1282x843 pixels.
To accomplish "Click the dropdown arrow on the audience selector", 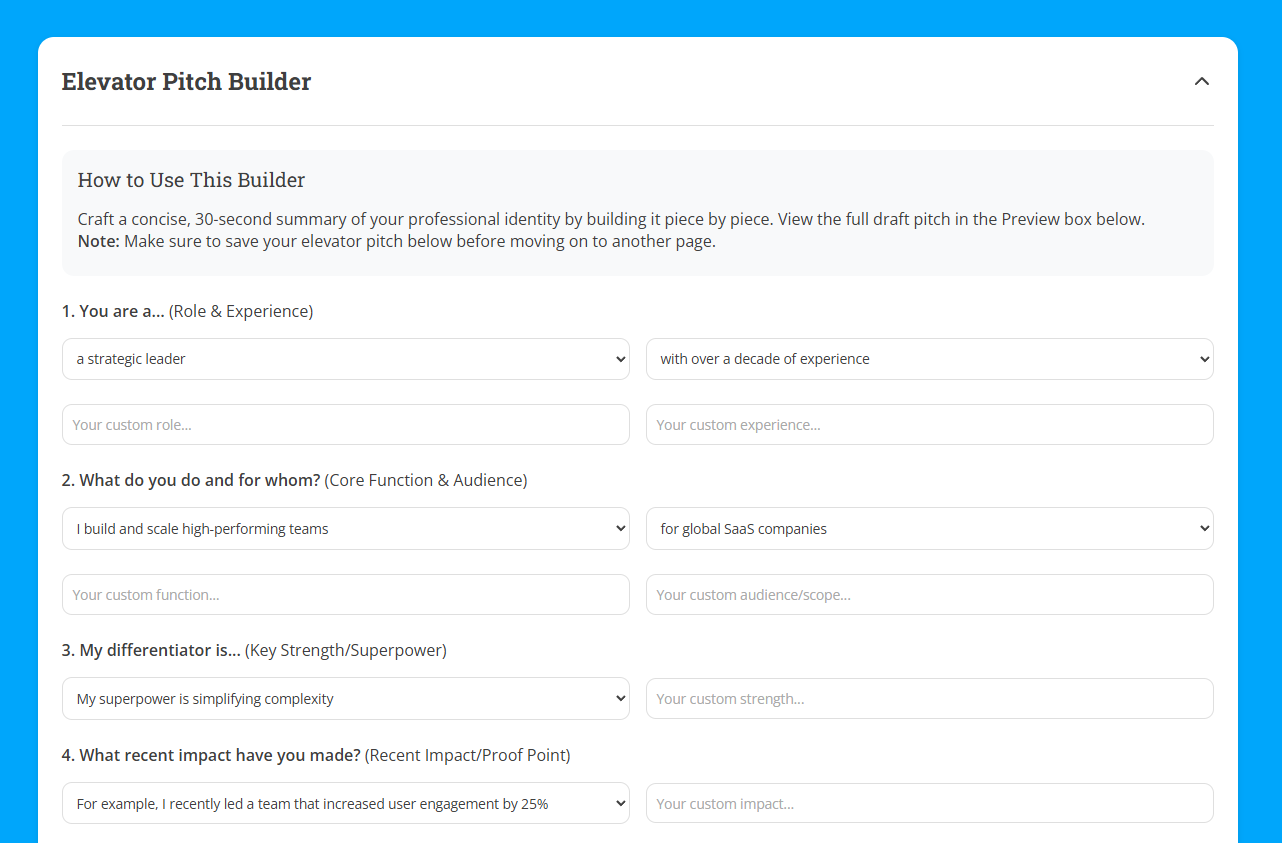I will 1202,528.
